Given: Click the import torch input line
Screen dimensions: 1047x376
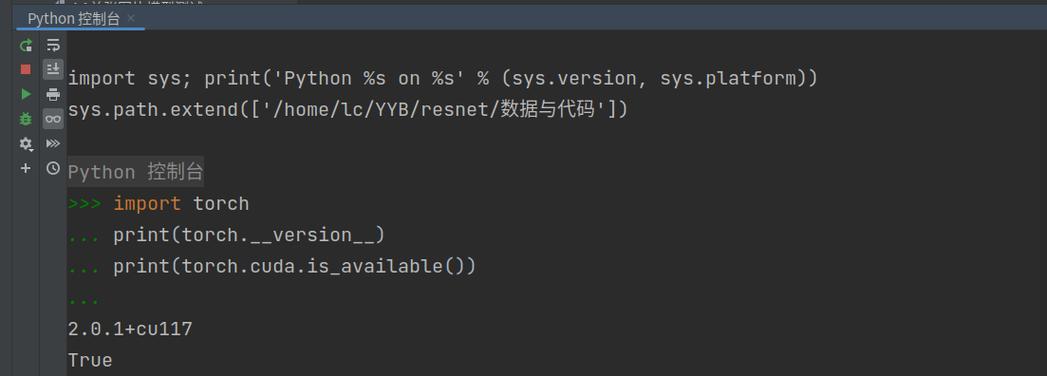Looking at the screenshot, I should click(x=181, y=203).
